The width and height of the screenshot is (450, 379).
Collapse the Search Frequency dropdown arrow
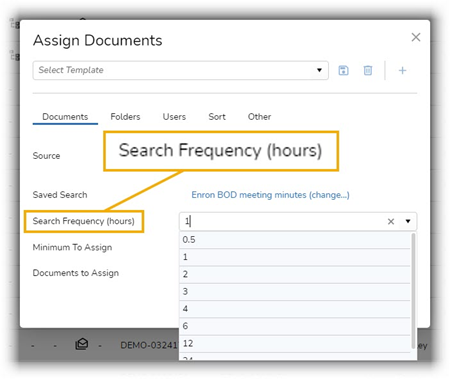click(x=408, y=221)
